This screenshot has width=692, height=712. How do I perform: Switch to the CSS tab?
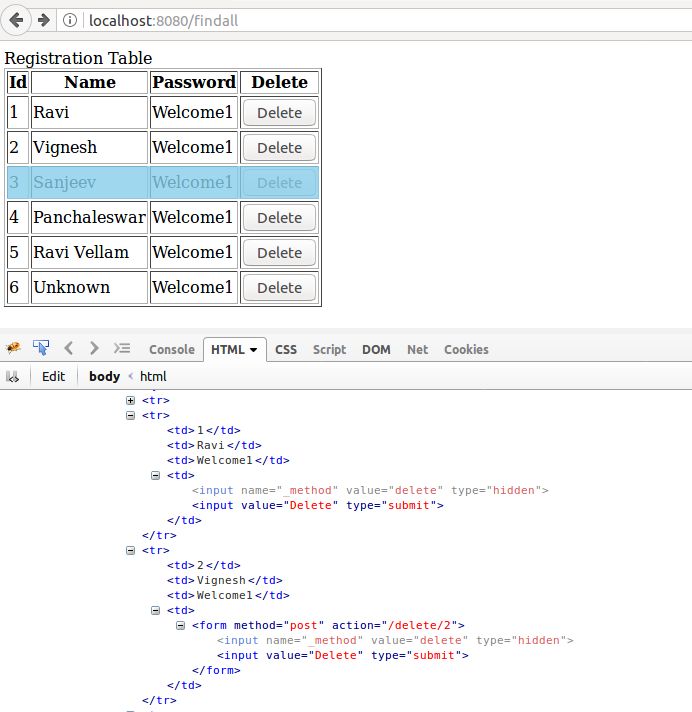286,349
